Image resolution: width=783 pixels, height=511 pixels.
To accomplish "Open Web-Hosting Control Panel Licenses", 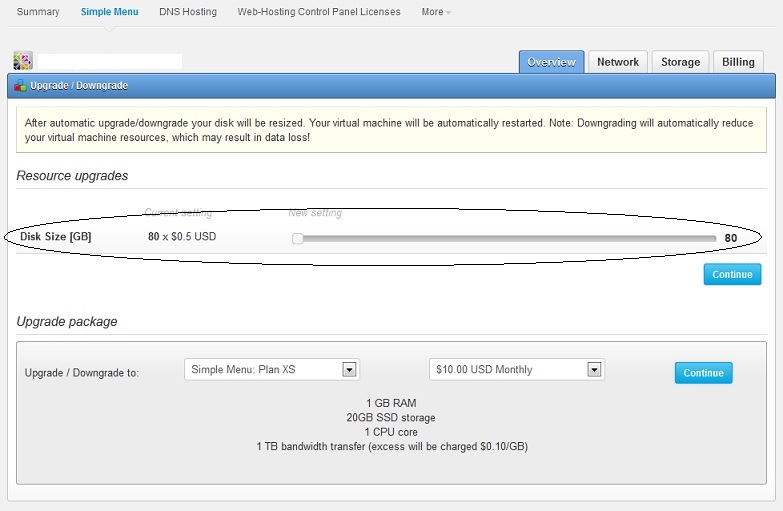I will (x=319, y=12).
